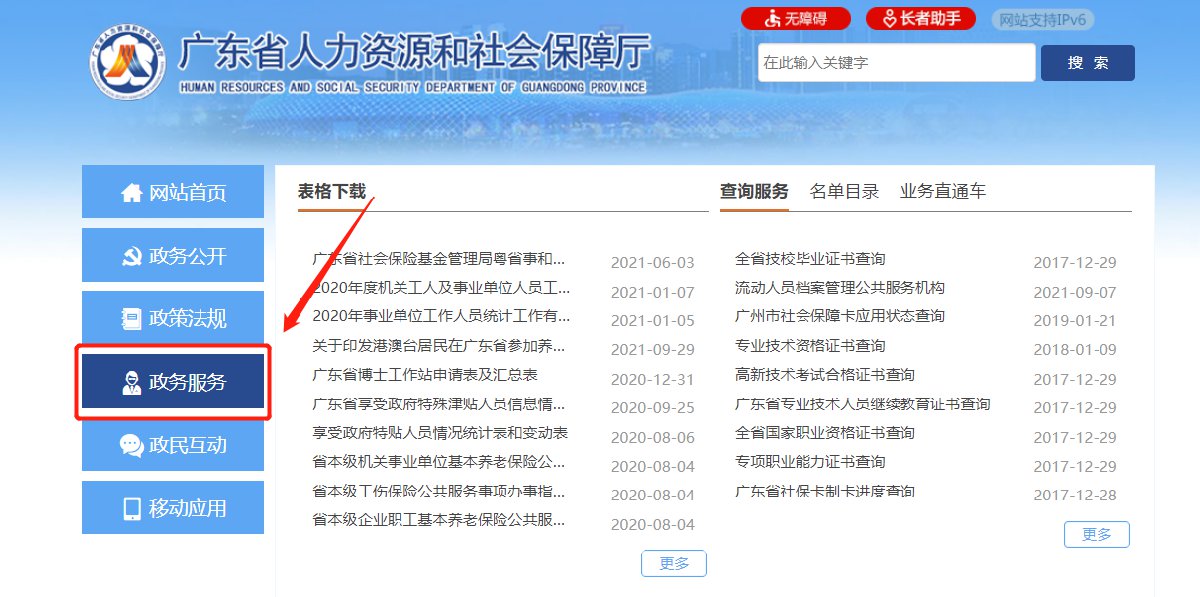Open 广东省社保卡制卡进度查询 link

pos(825,491)
